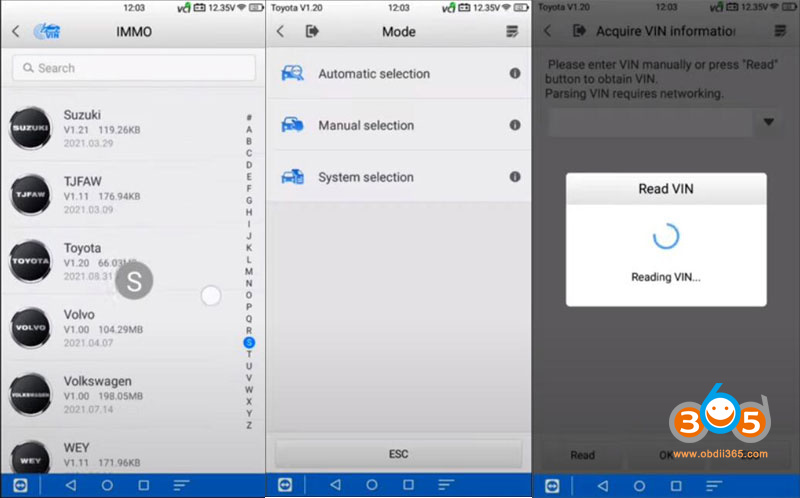Select TJFAW V1.11 entry text
Viewport: 800px width, 498px height.
pyautogui.click(x=102, y=195)
